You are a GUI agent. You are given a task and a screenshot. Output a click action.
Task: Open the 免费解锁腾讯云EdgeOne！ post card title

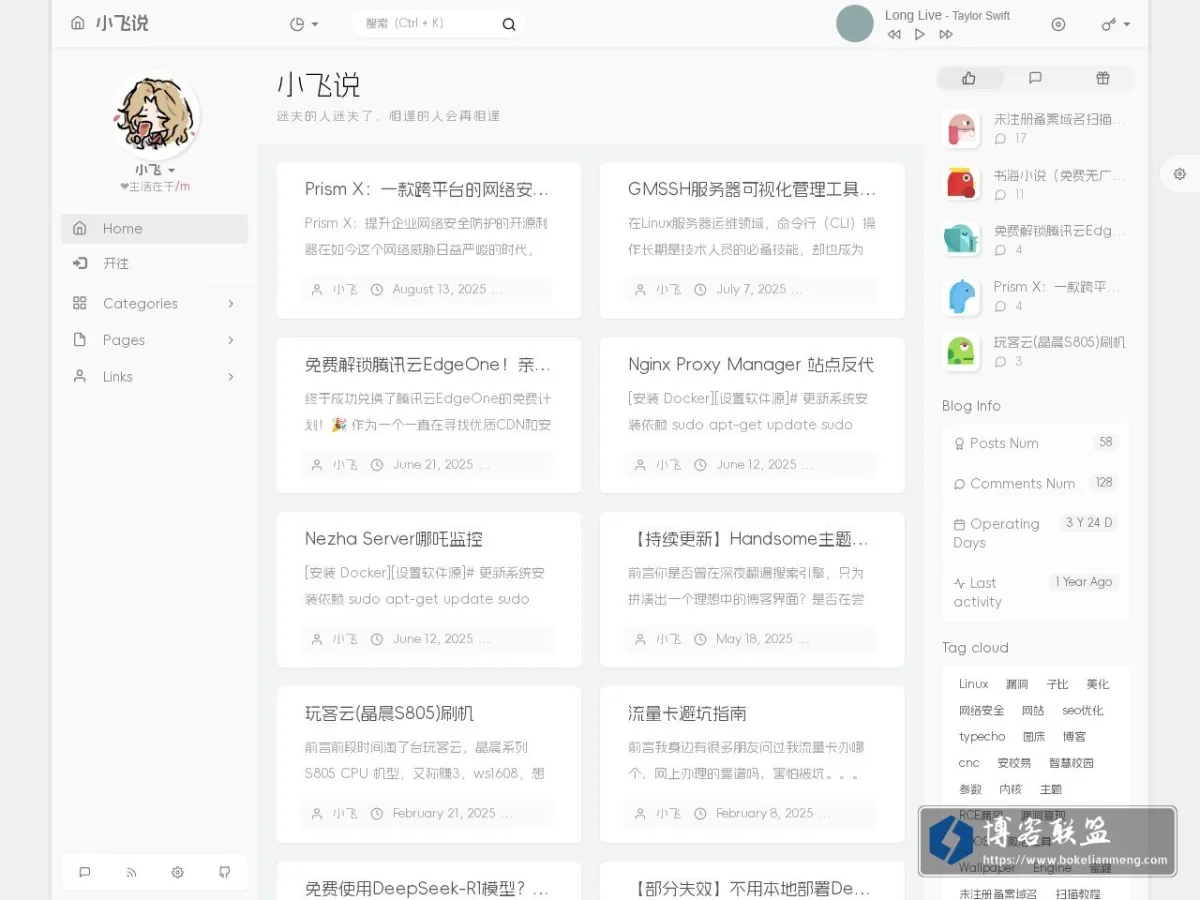(x=427, y=365)
